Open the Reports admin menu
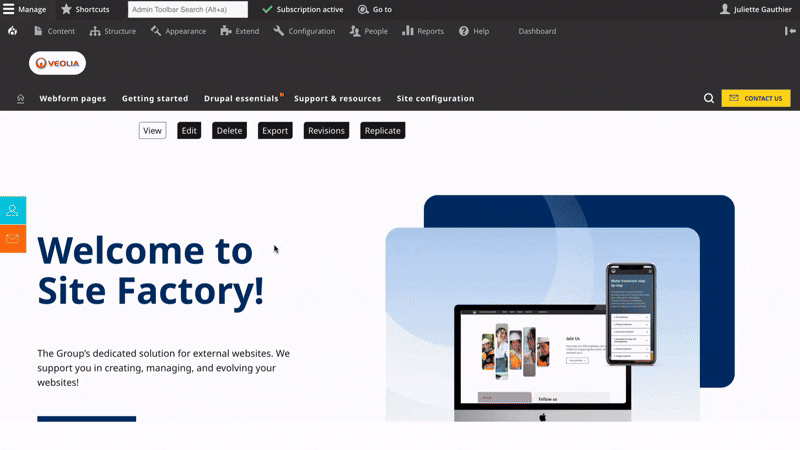 tap(423, 31)
